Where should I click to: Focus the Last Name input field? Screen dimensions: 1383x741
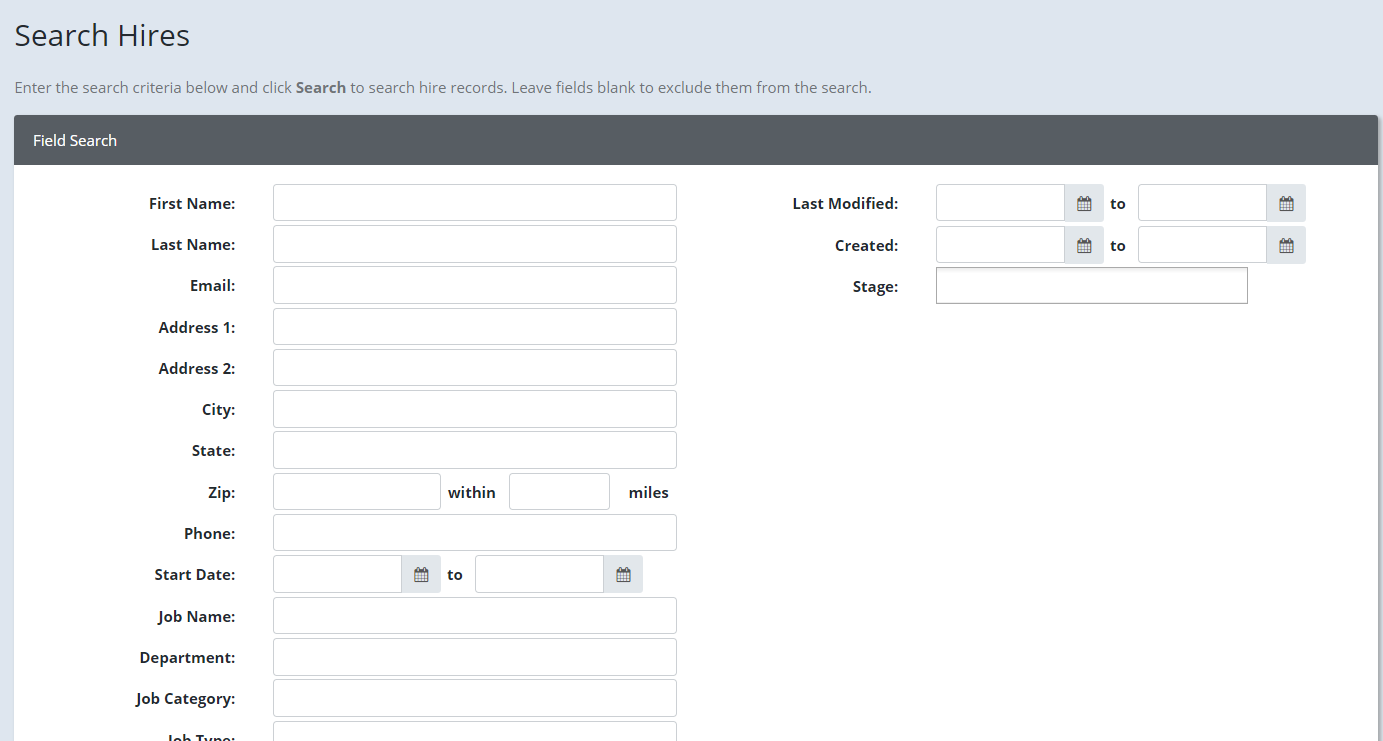point(474,243)
